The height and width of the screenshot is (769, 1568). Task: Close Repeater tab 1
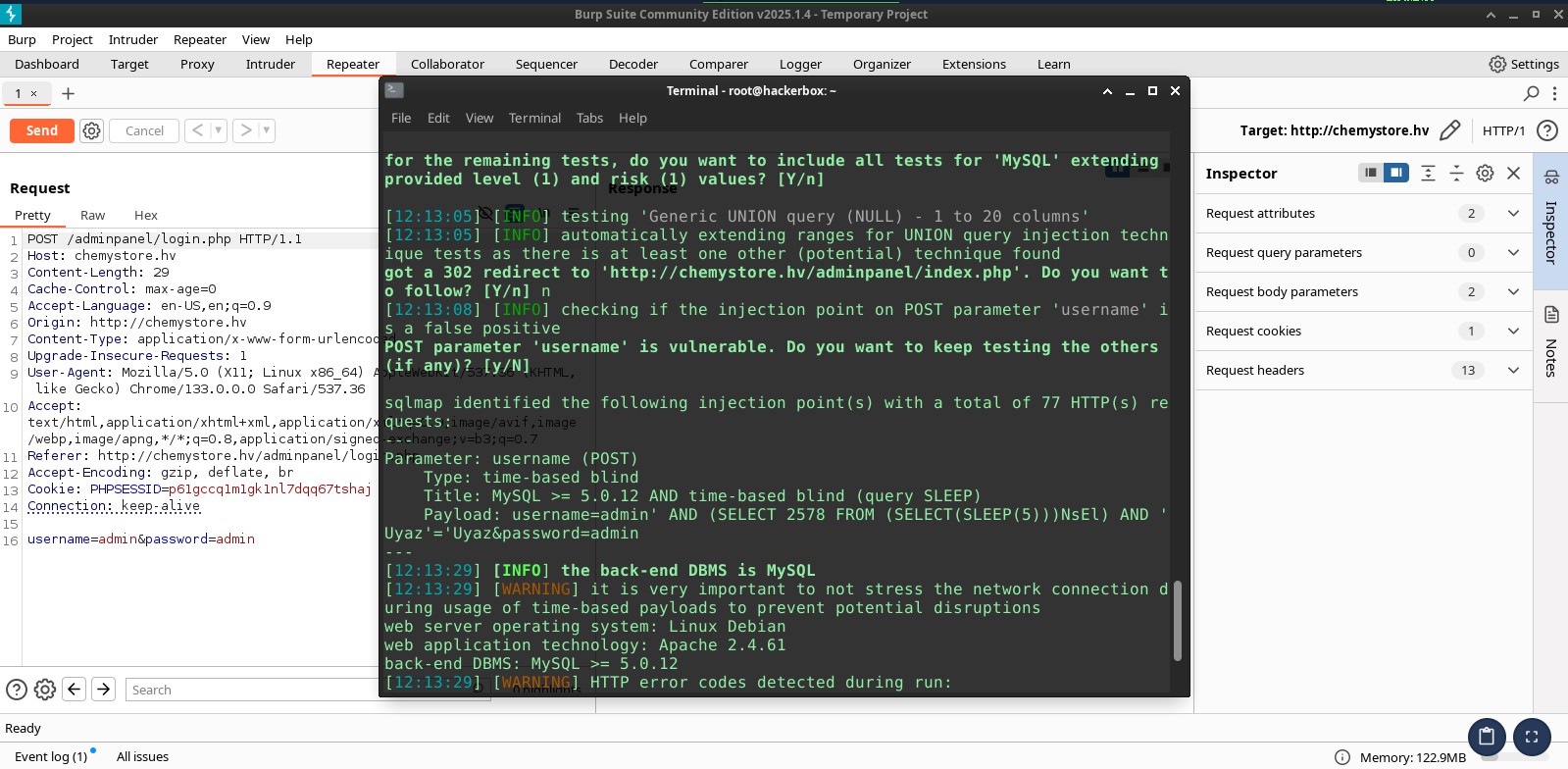pyautogui.click(x=34, y=93)
